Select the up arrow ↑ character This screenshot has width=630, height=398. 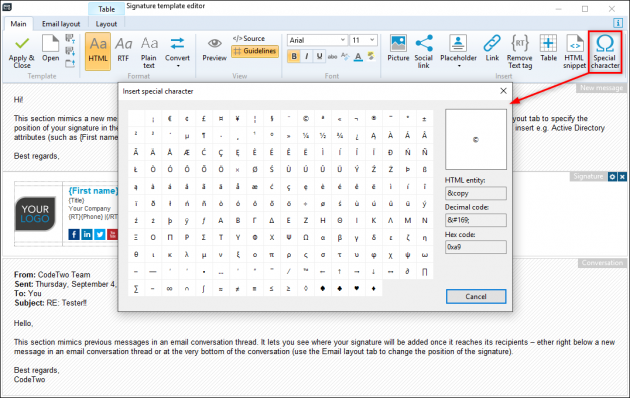[x=340, y=272]
